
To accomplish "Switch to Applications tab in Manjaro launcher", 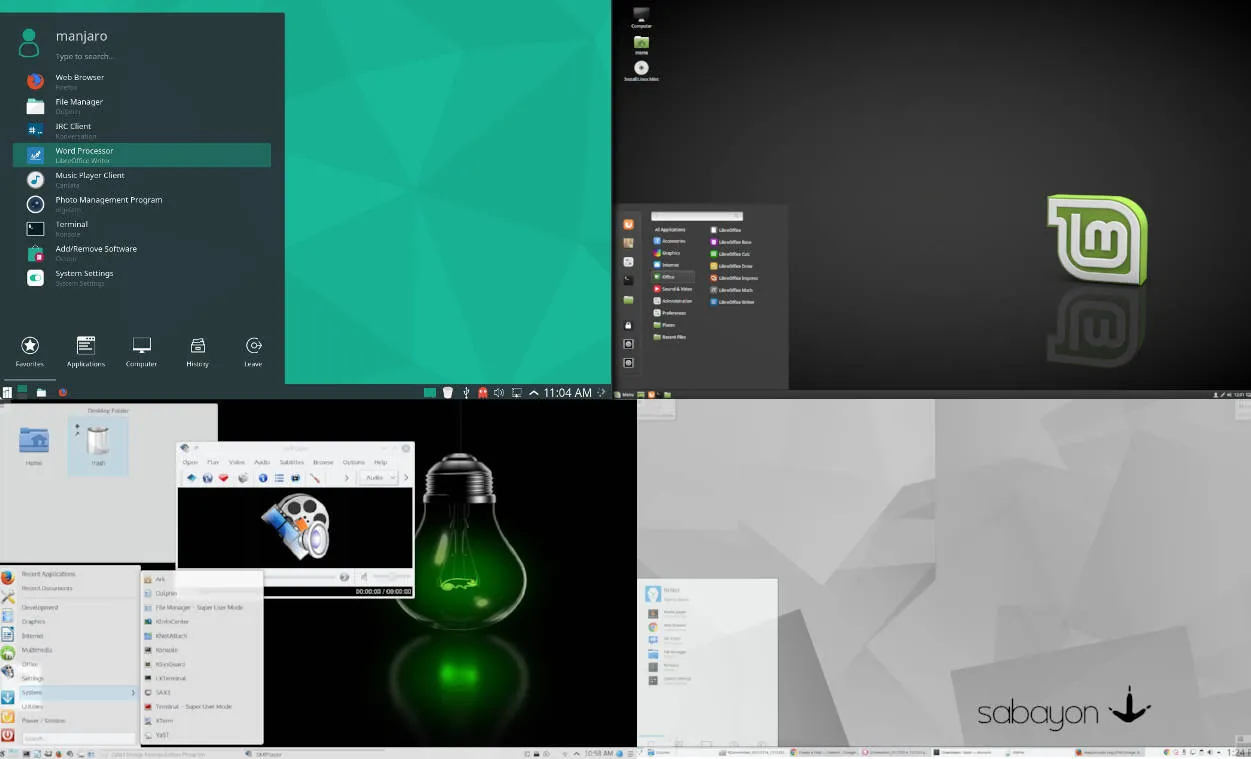I will coord(86,351).
